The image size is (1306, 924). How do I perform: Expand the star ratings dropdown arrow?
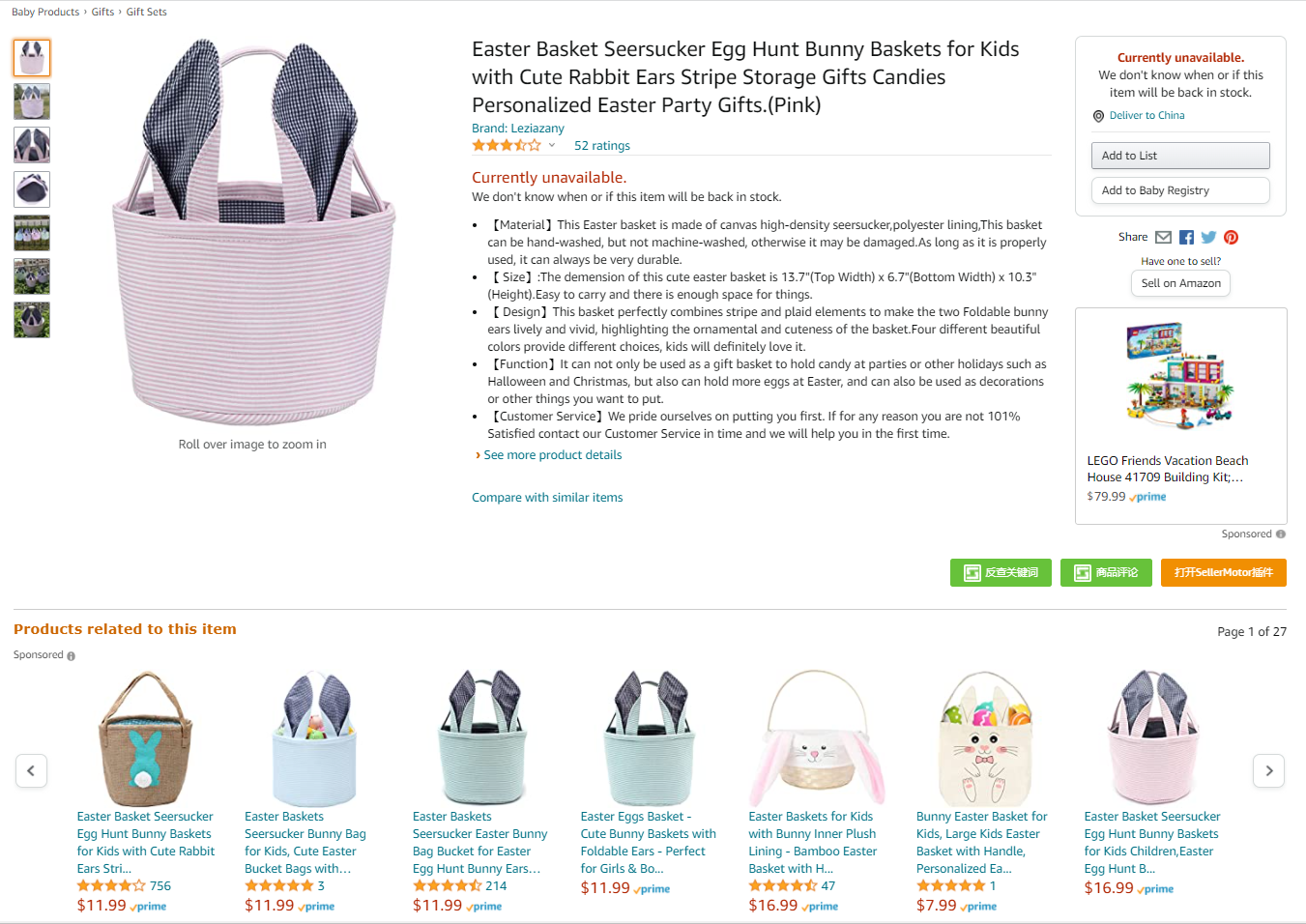[552, 146]
